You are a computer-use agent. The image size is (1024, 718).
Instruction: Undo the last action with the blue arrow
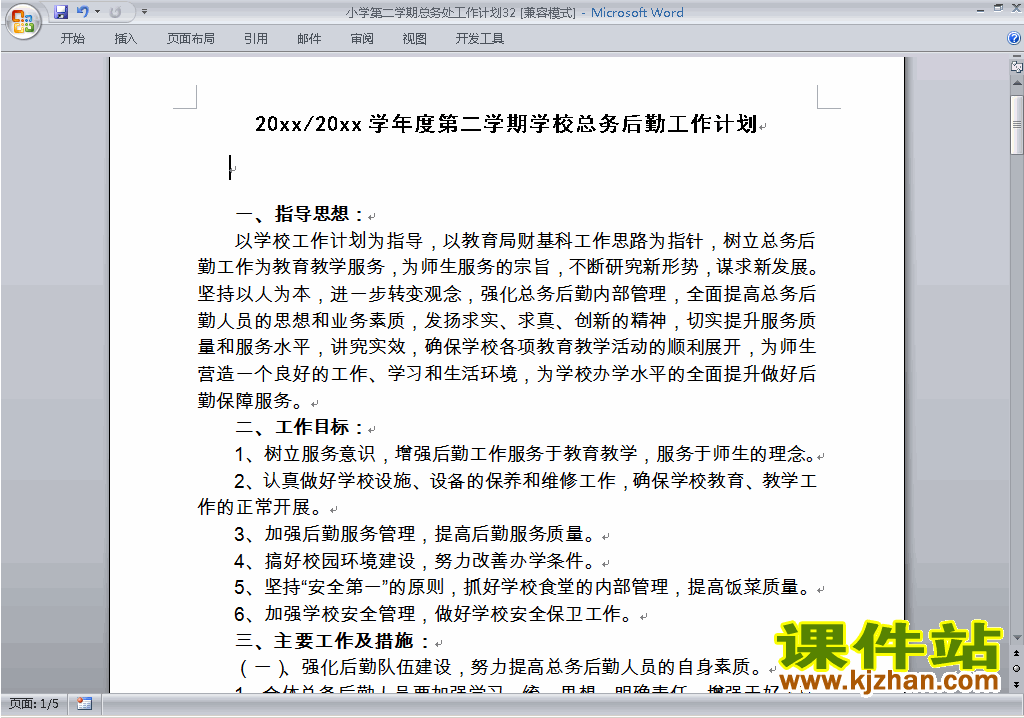[x=82, y=12]
